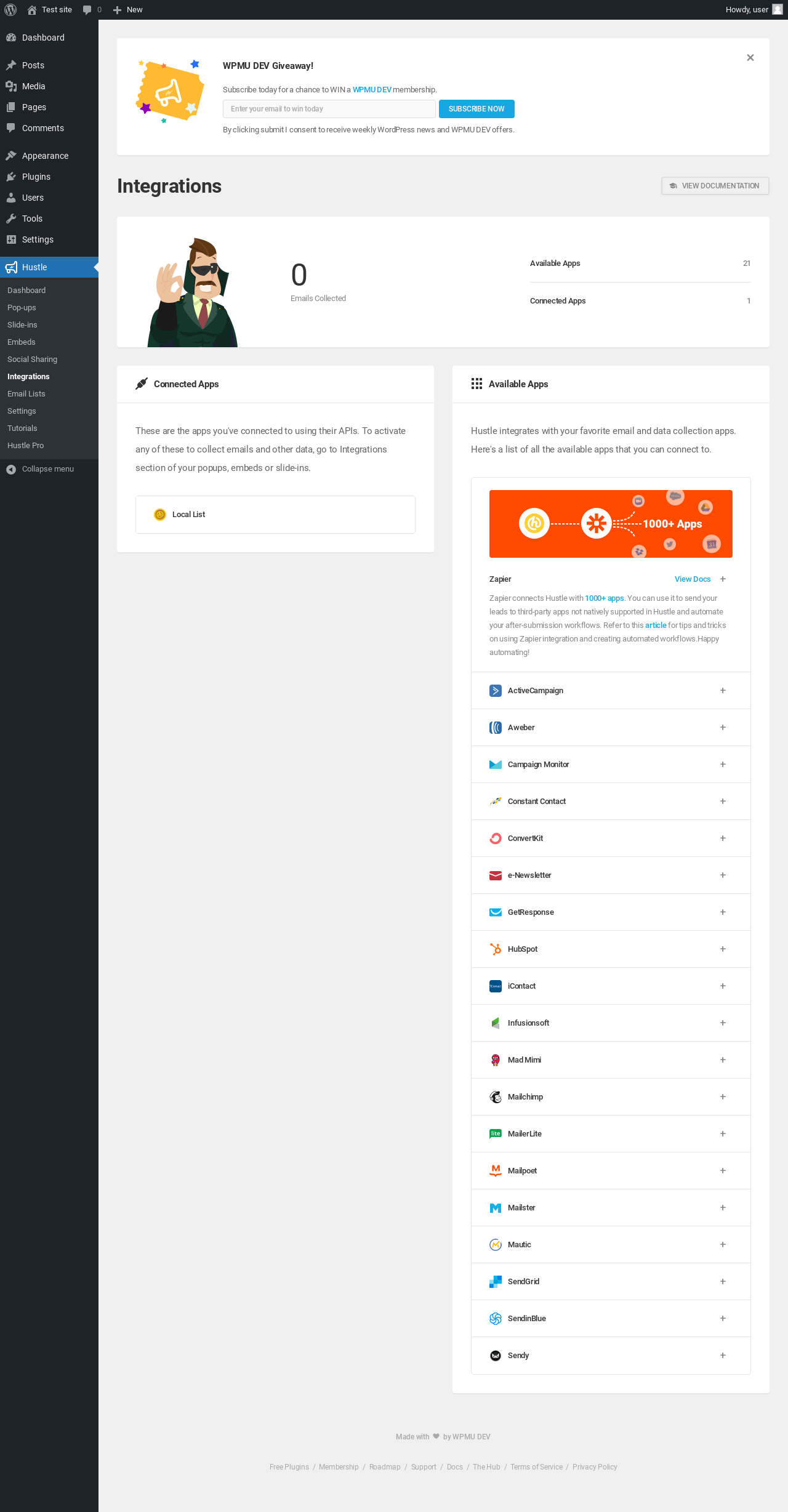The width and height of the screenshot is (788, 1512).
Task: Click the Privacy Policy footer link
Action: tap(595, 1467)
